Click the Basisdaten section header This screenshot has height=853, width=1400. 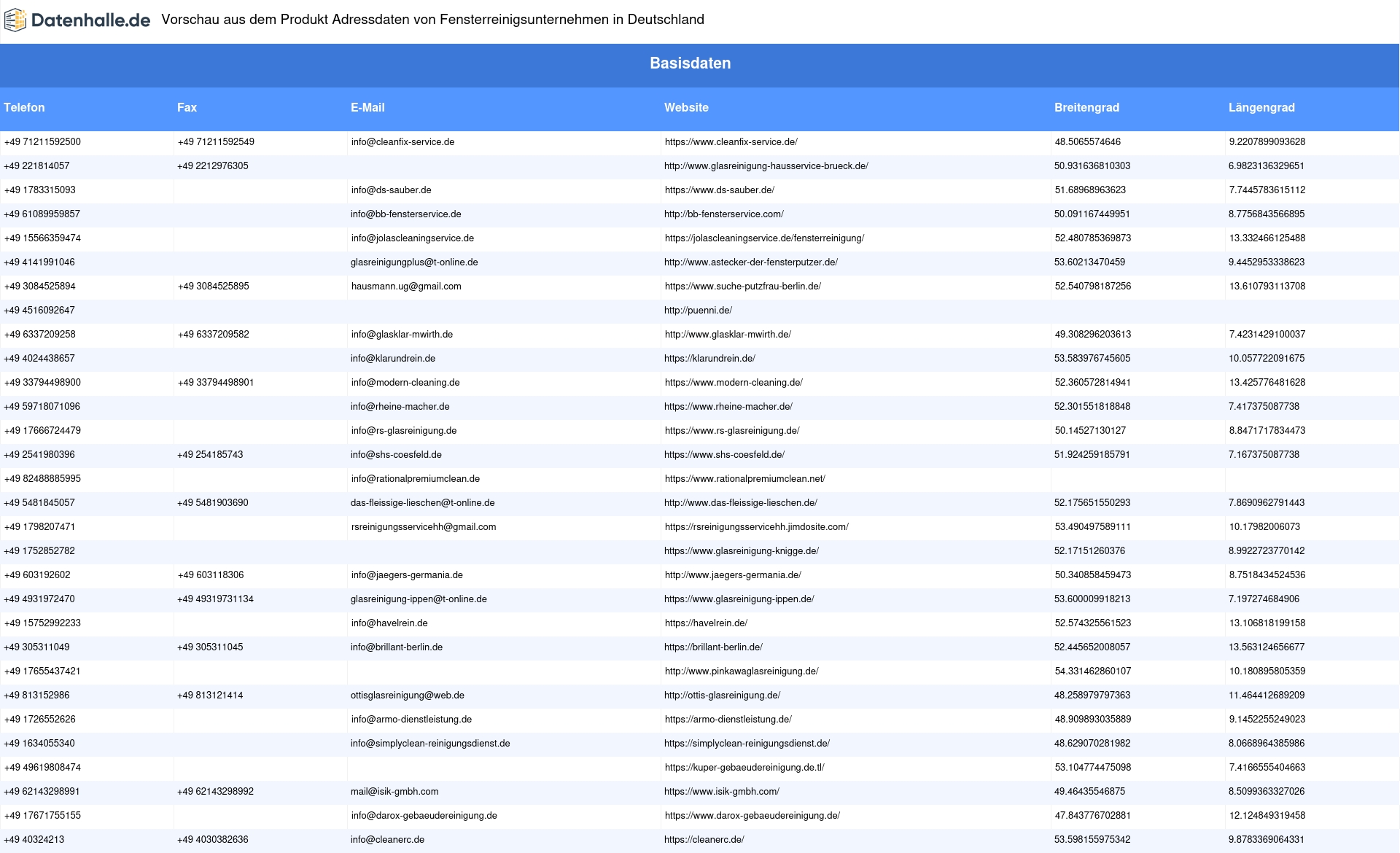pos(691,63)
